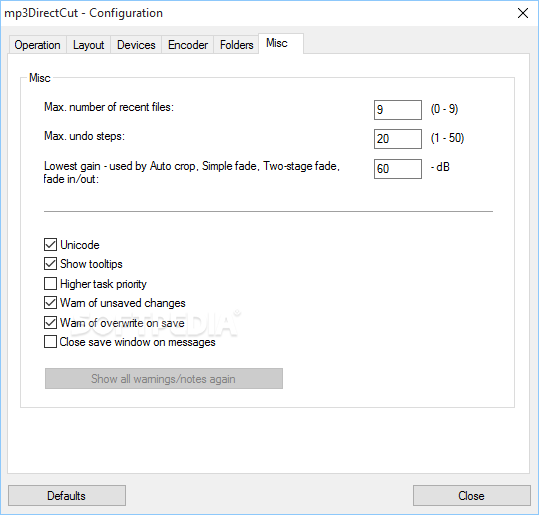539x515 pixels.
Task: Open the Folders tab
Action: point(236,45)
